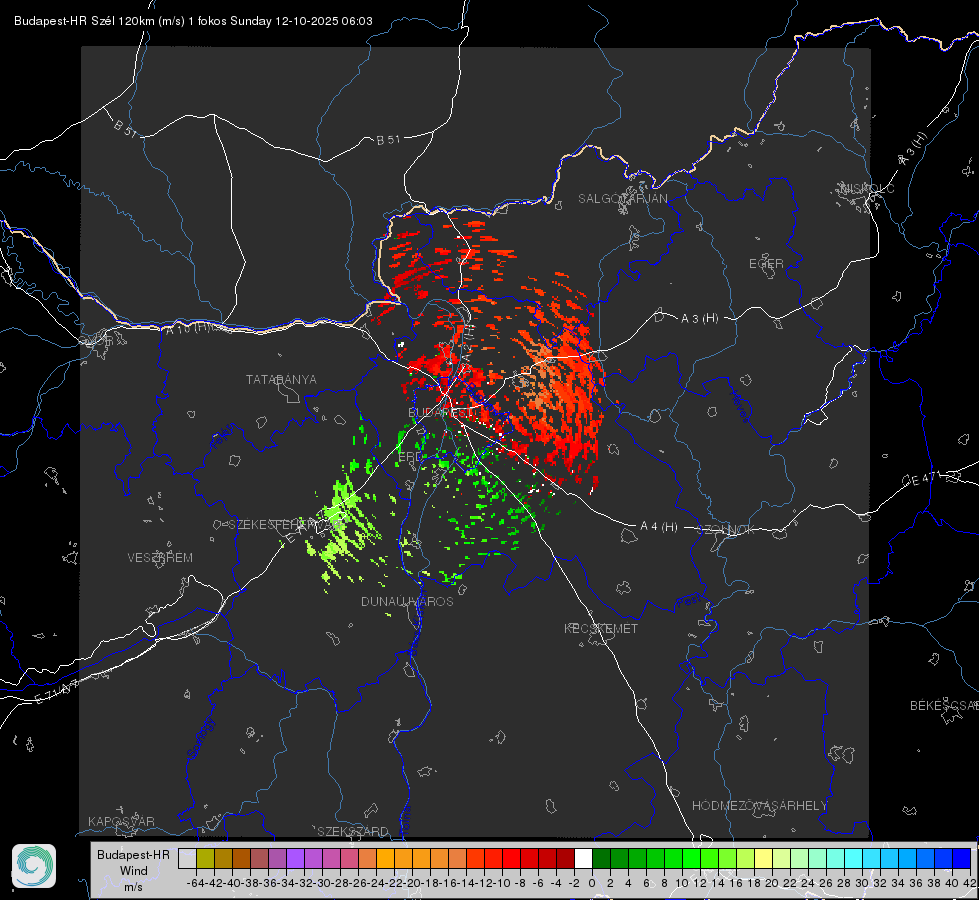
Task: Click the BÉKÉSCSABA city label
Action: pos(943,705)
